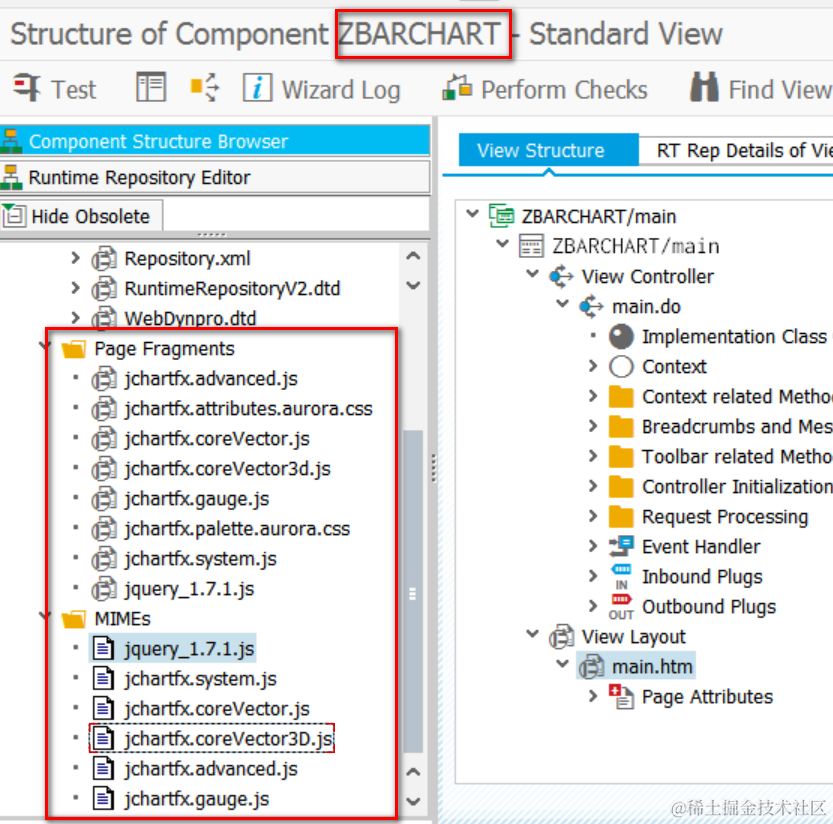Click the tree's vertical scrollbar thumb

pyautogui.click(x=413, y=591)
